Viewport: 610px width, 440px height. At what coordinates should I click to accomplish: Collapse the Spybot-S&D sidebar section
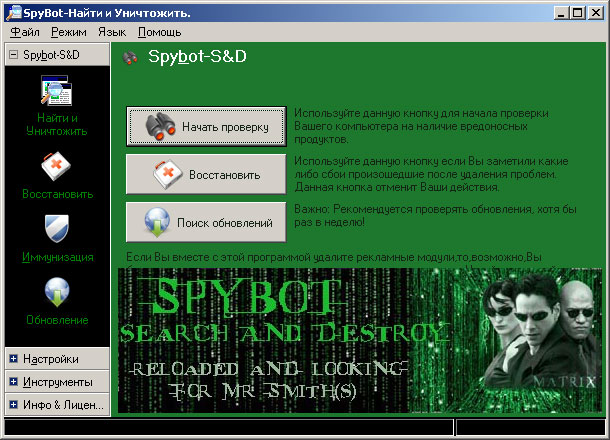[x=14, y=54]
